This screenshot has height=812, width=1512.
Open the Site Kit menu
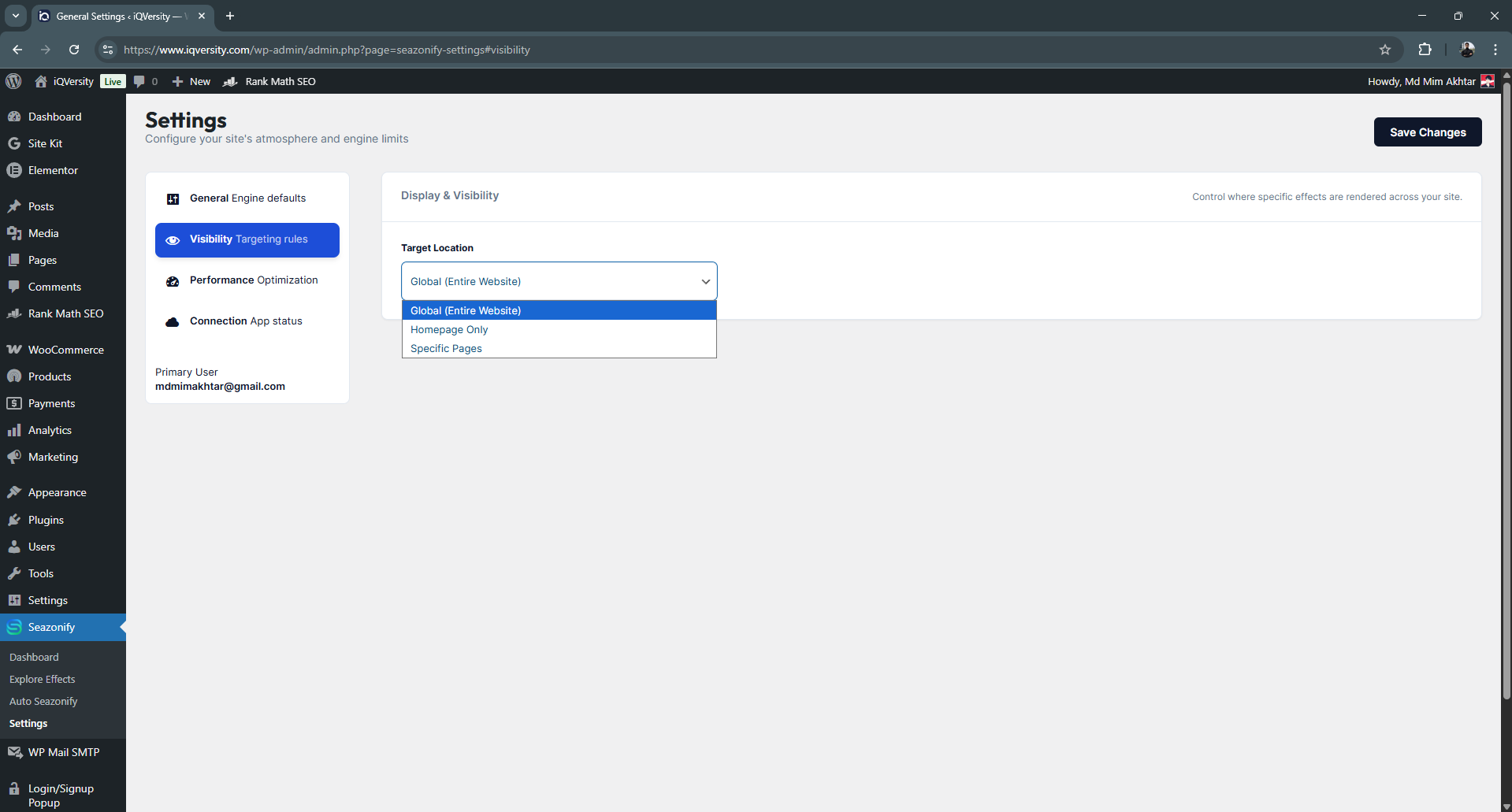pos(44,143)
